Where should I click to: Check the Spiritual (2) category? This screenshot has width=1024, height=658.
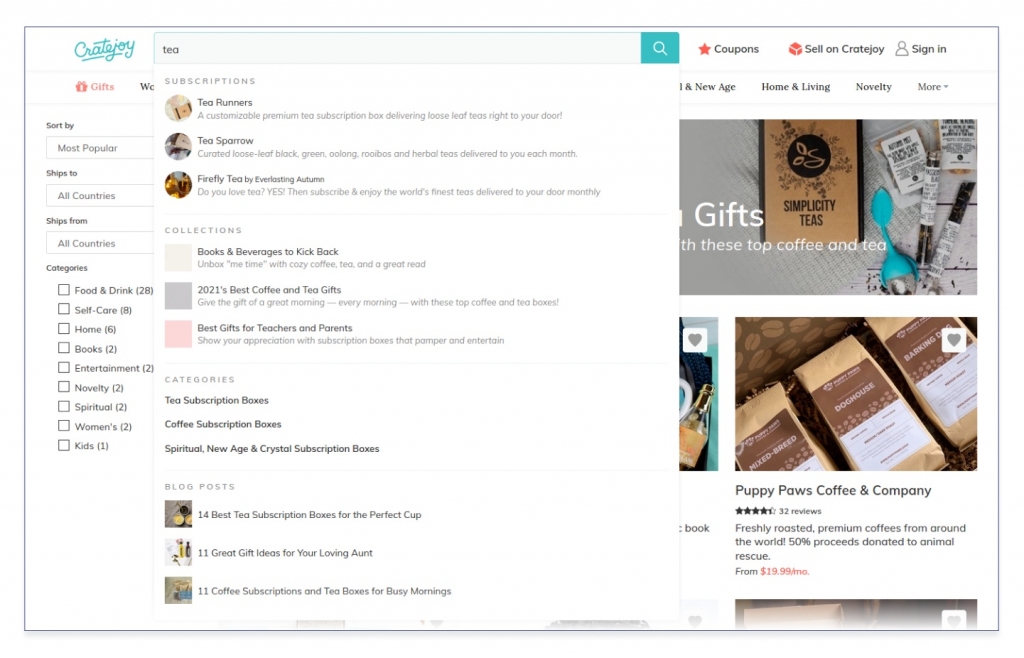pos(63,406)
